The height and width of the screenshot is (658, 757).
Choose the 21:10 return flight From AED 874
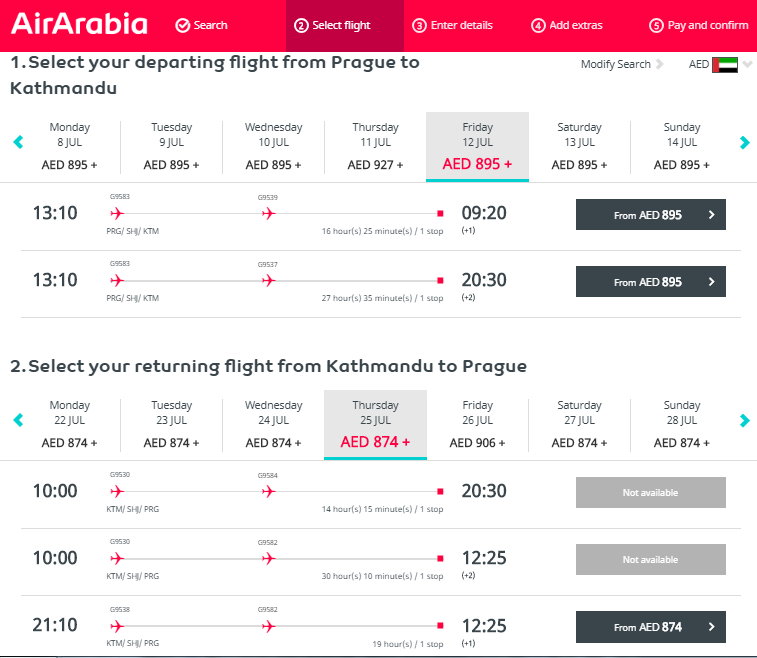click(x=650, y=627)
